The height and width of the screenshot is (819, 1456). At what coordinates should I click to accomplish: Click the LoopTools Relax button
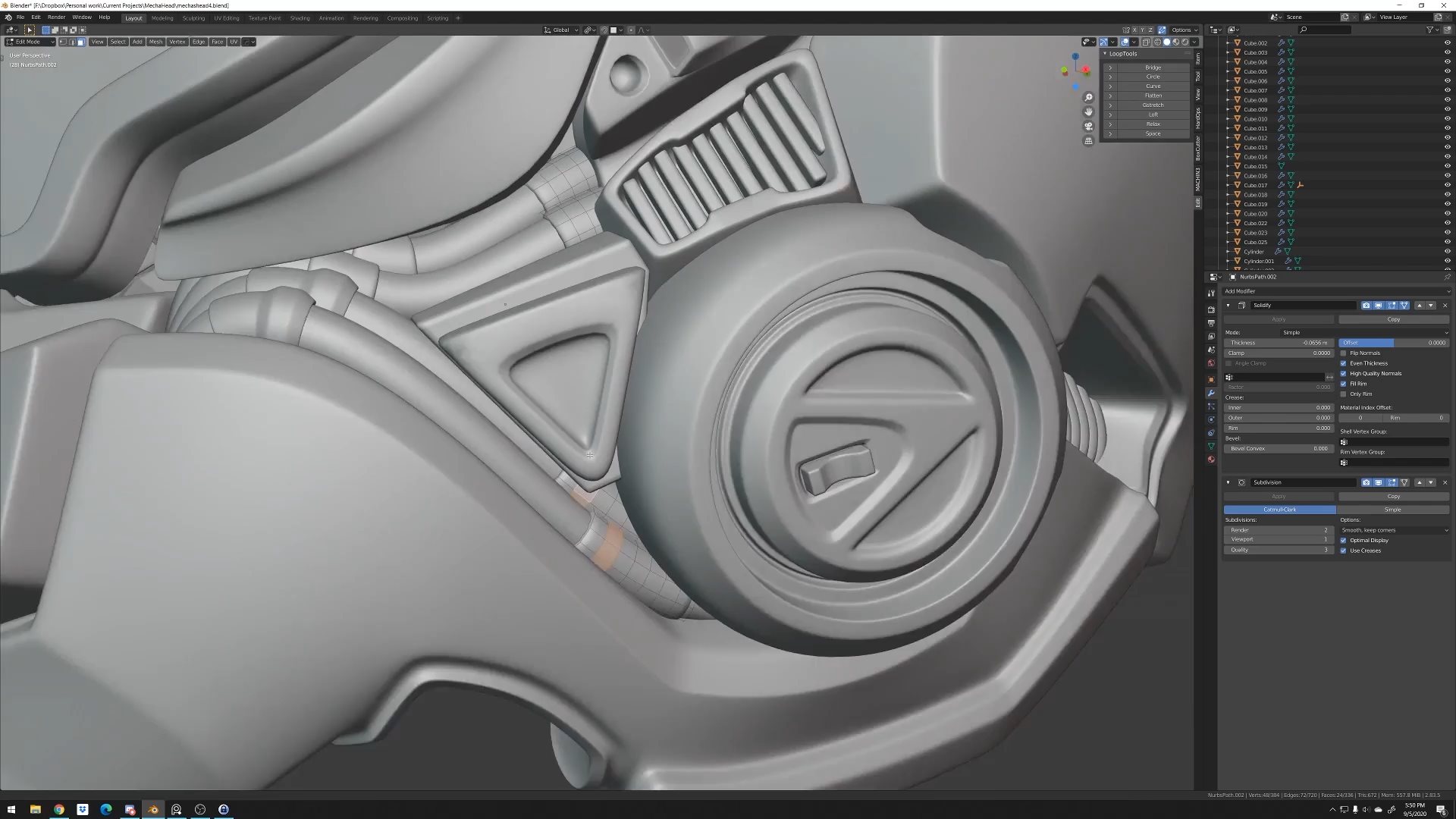tap(1153, 124)
